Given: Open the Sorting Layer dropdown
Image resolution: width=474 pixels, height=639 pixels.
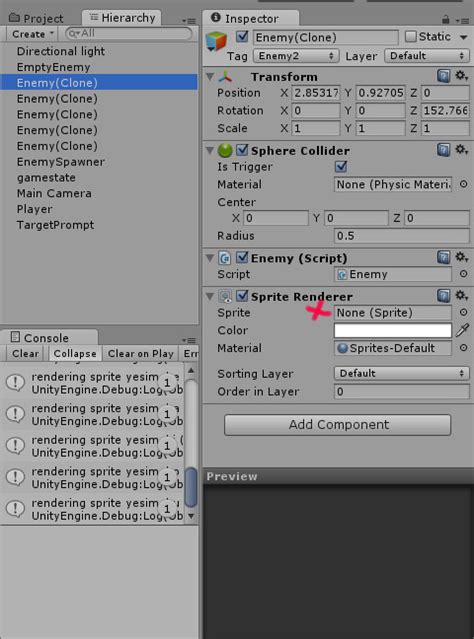Looking at the screenshot, I should (401, 373).
